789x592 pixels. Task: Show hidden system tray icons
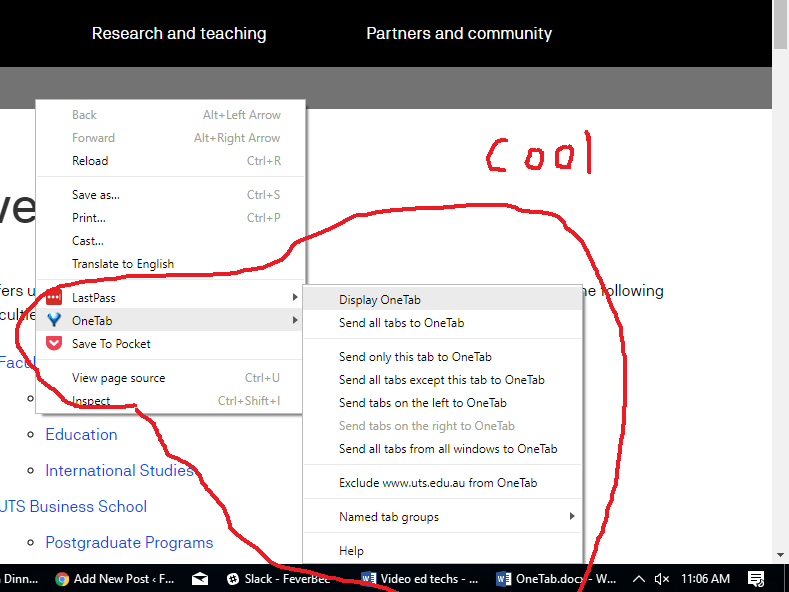[638, 579]
